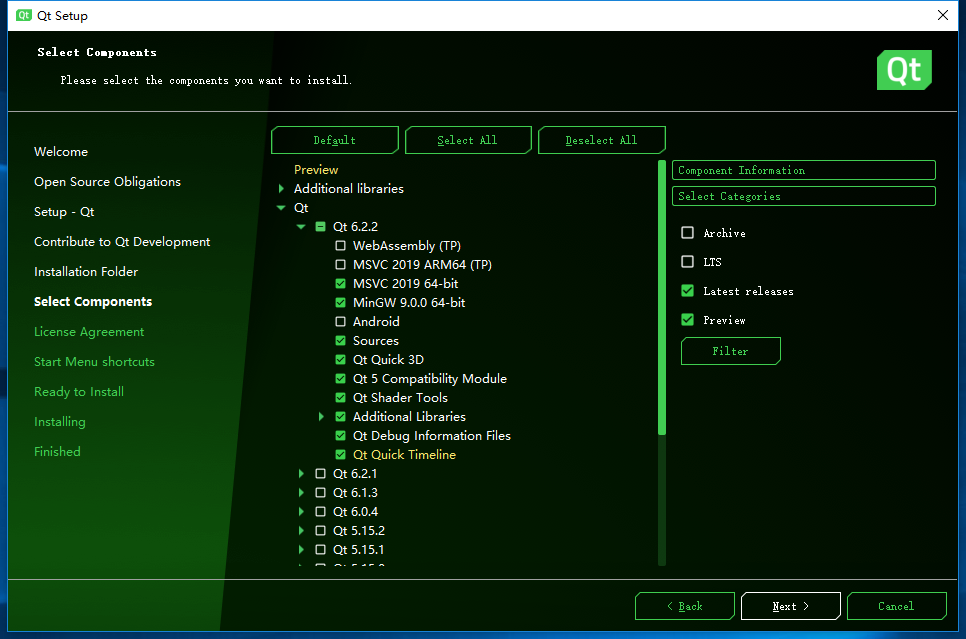Select the Installation Folder step
Image resolution: width=966 pixels, height=639 pixels.
[x=86, y=272]
